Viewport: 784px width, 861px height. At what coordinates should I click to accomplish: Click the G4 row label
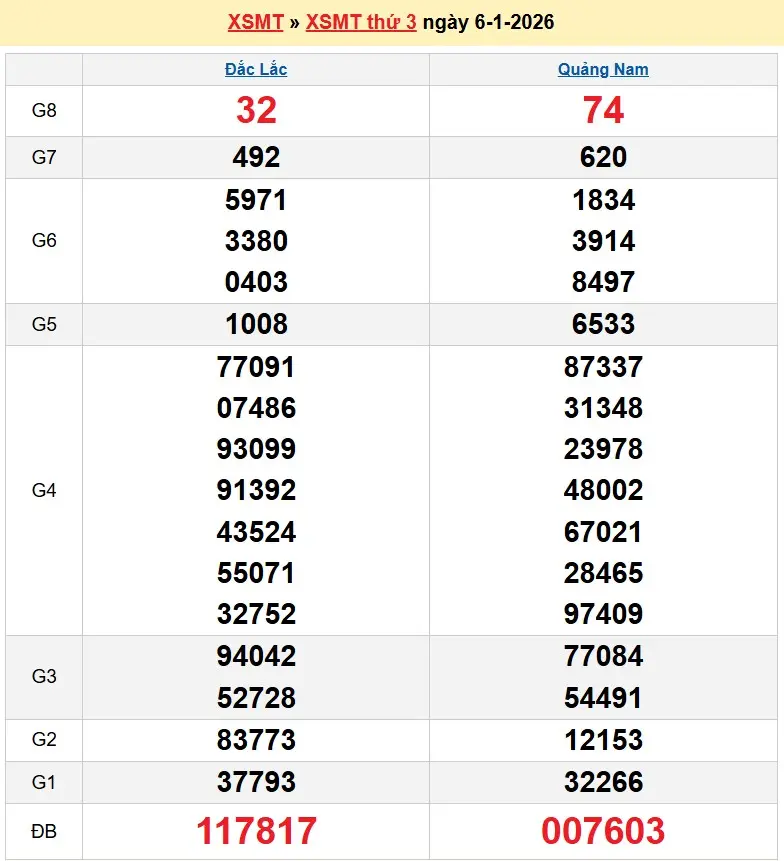click(x=44, y=490)
